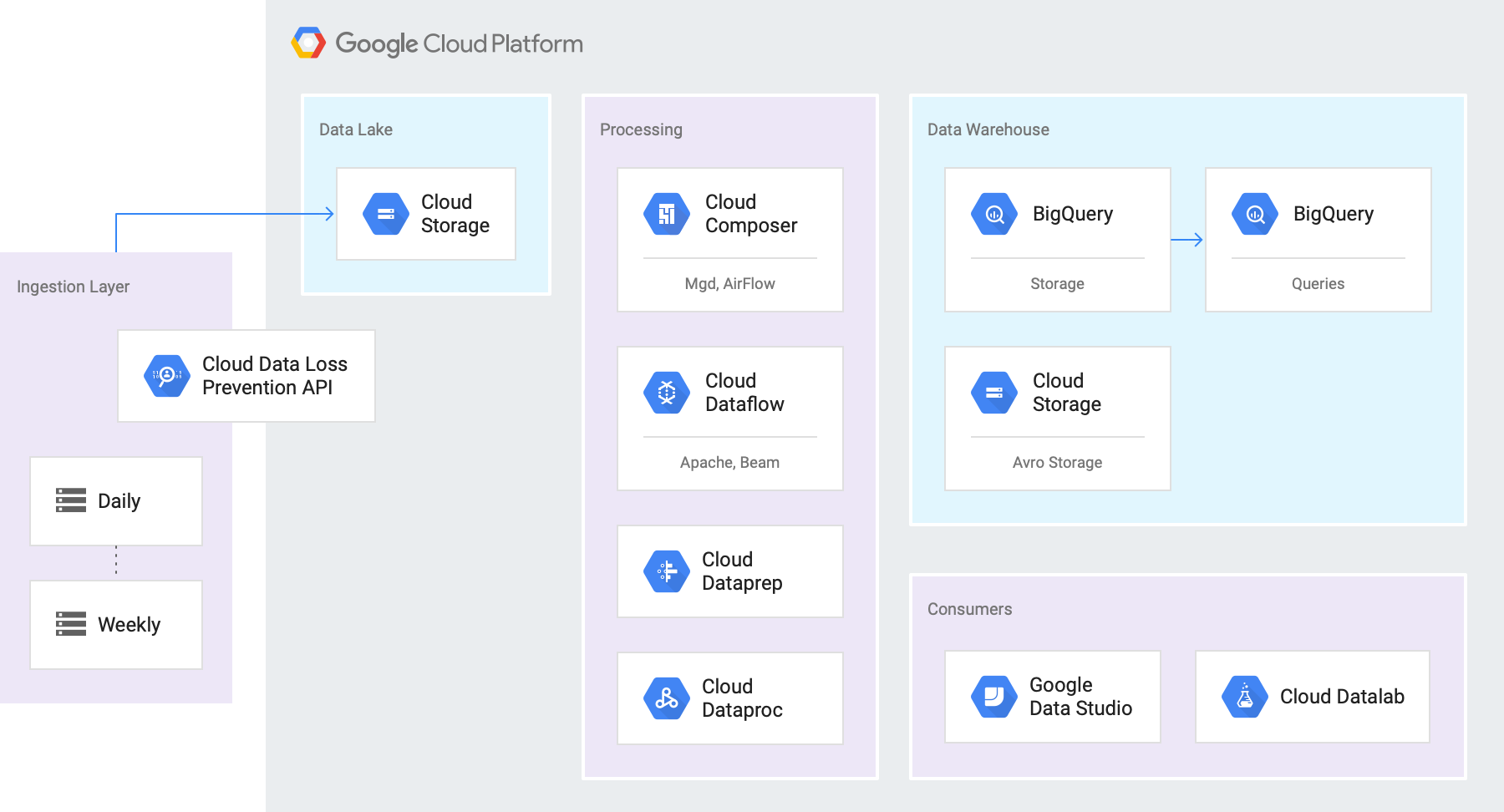Click the Cloud Composer hexagon icon

coord(666,214)
